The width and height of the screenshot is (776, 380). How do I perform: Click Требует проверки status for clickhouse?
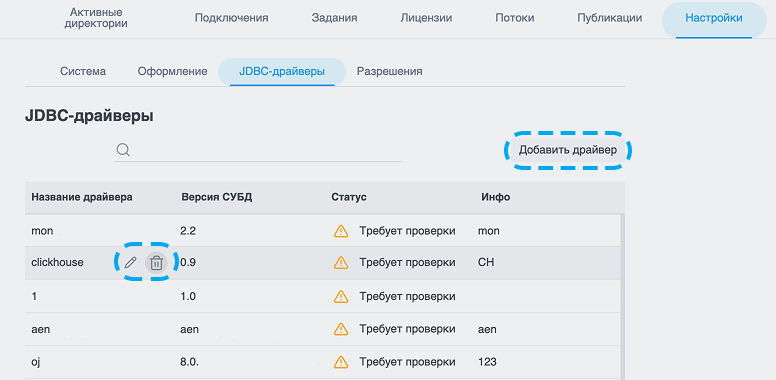coord(407,263)
